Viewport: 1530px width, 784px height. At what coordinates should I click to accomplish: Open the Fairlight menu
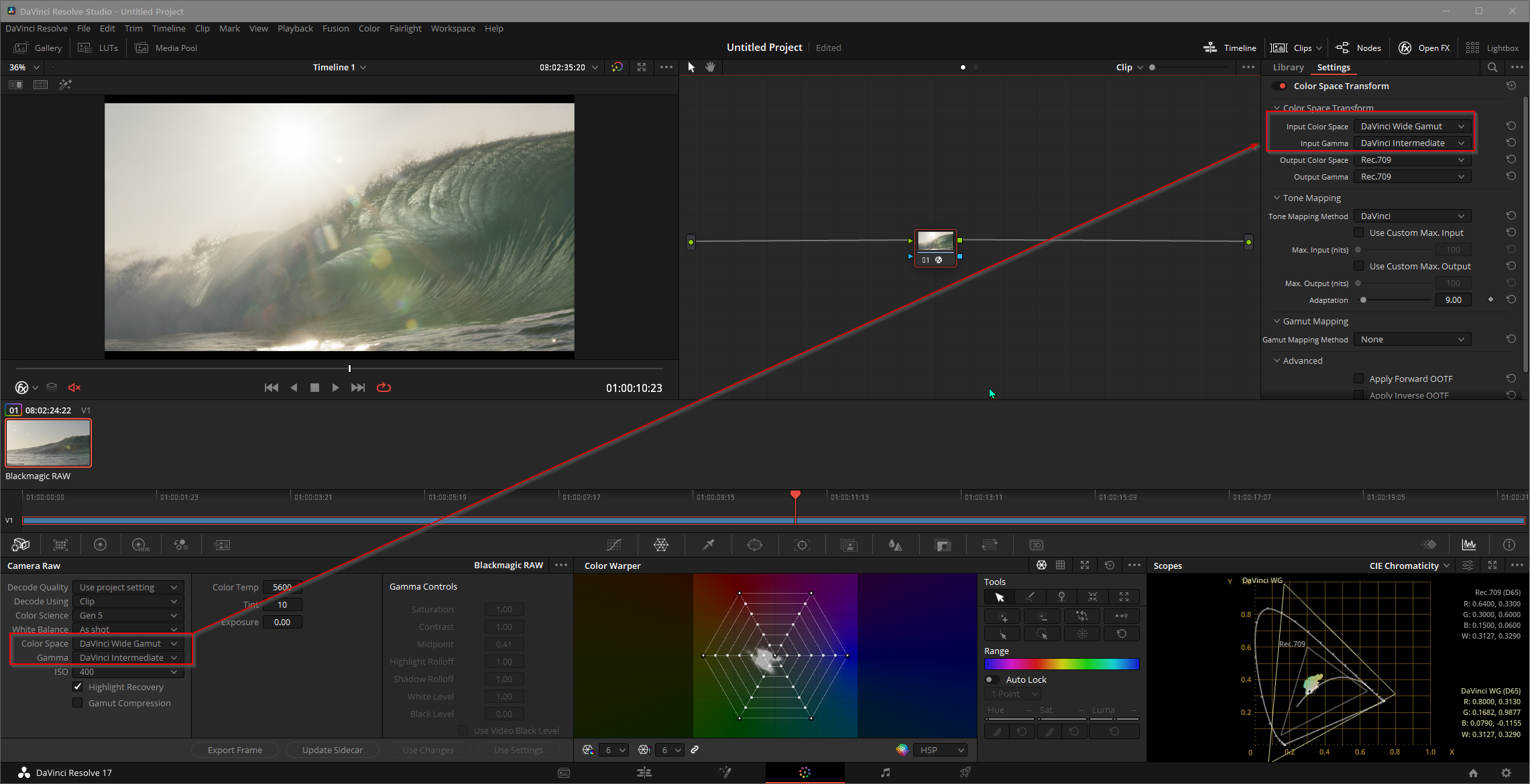click(x=405, y=28)
